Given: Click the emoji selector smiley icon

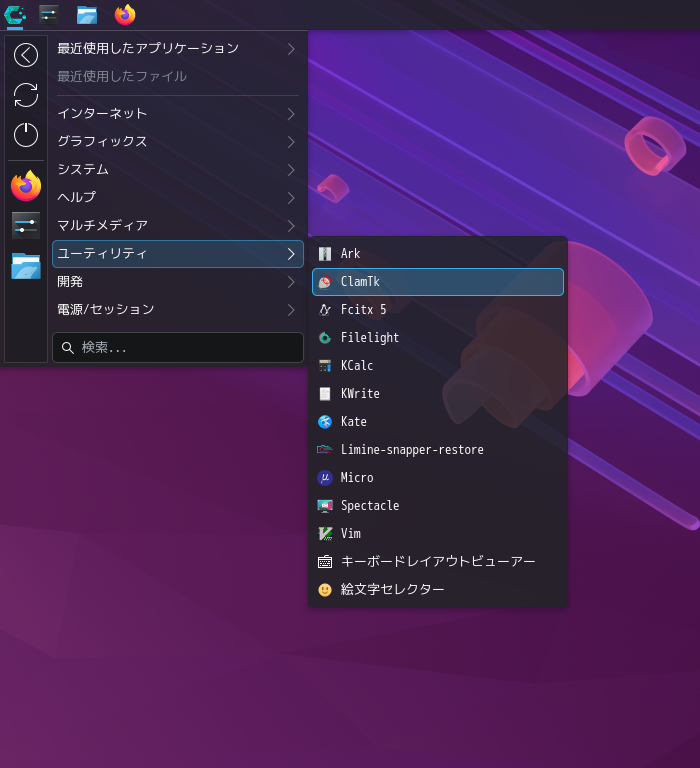Looking at the screenshot, I should click(325, 590).
